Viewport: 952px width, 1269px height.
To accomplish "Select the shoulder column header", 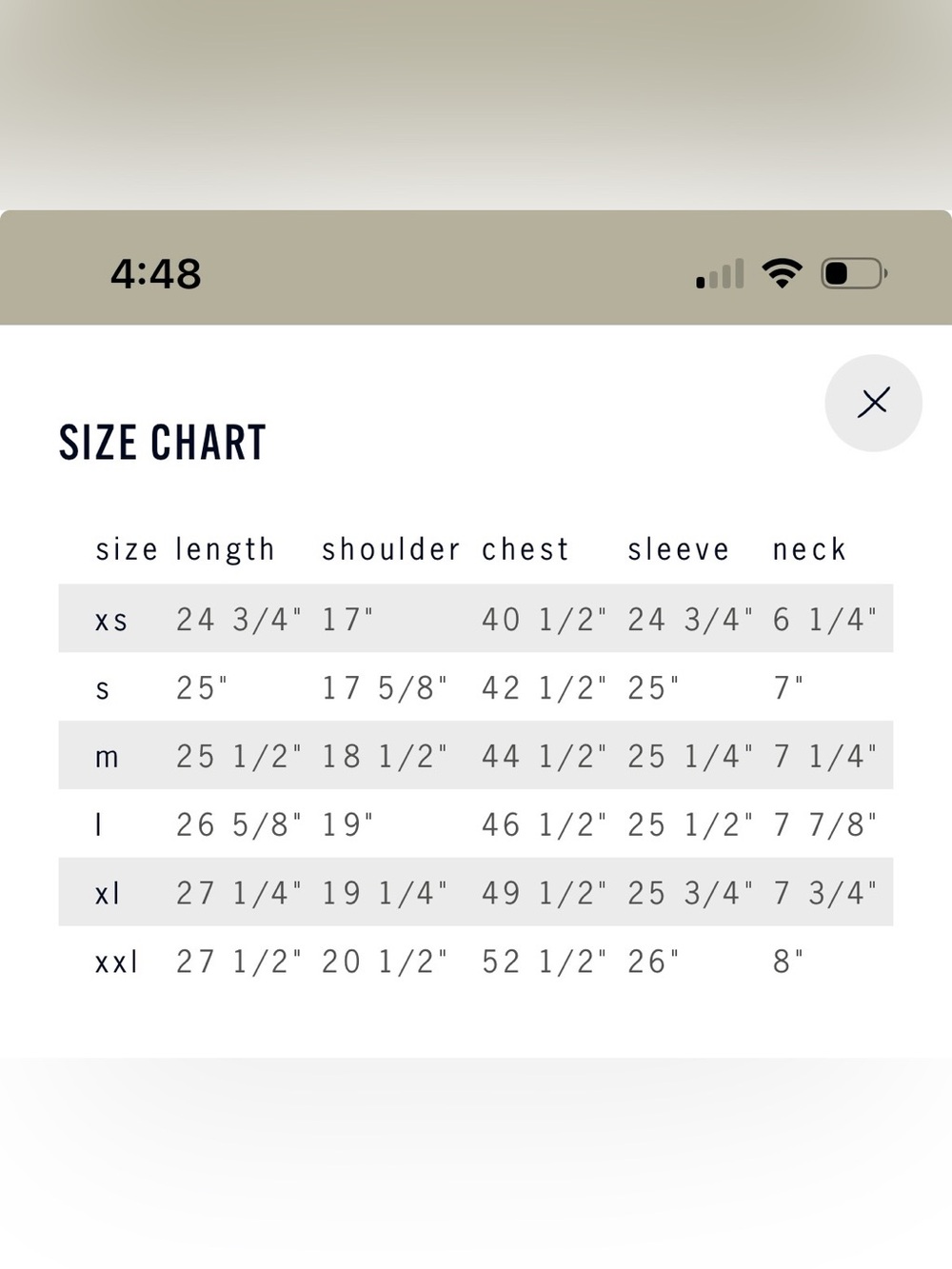I will coord(391,549).
